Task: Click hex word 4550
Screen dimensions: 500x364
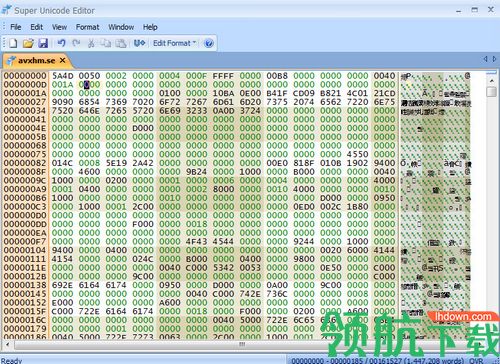Action: click(357, 154)
